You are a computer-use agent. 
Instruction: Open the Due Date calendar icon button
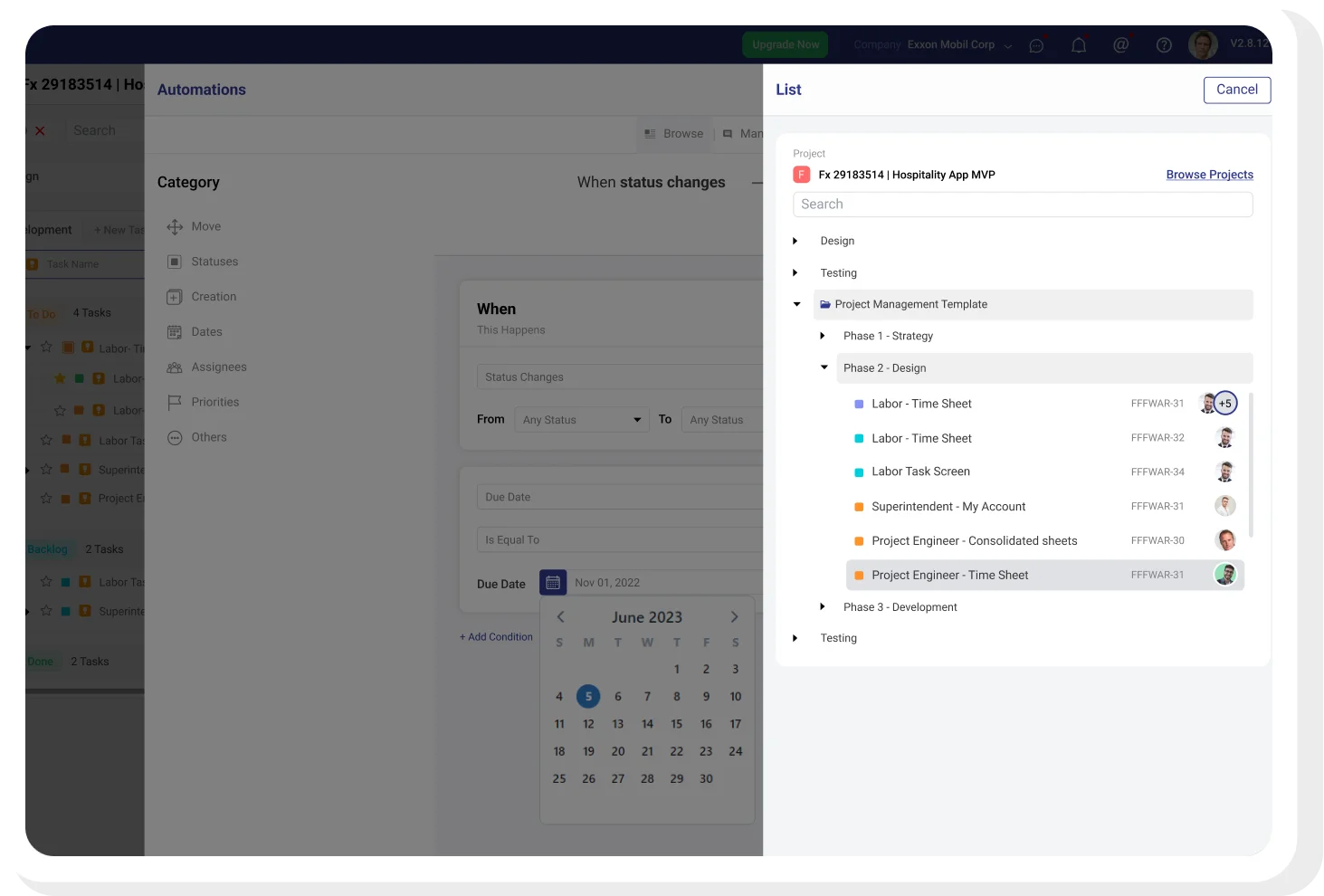pos(553,583)
